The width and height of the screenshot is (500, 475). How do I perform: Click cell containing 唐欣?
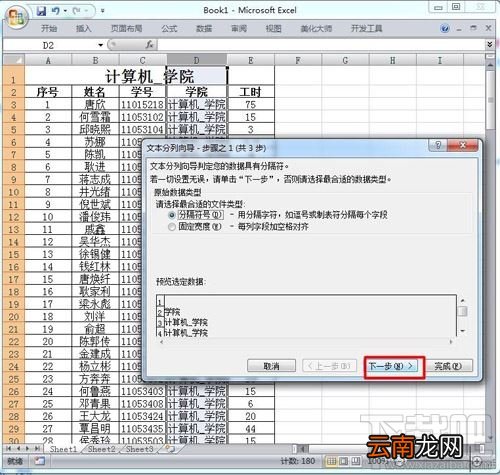click(x=95, y=105)
